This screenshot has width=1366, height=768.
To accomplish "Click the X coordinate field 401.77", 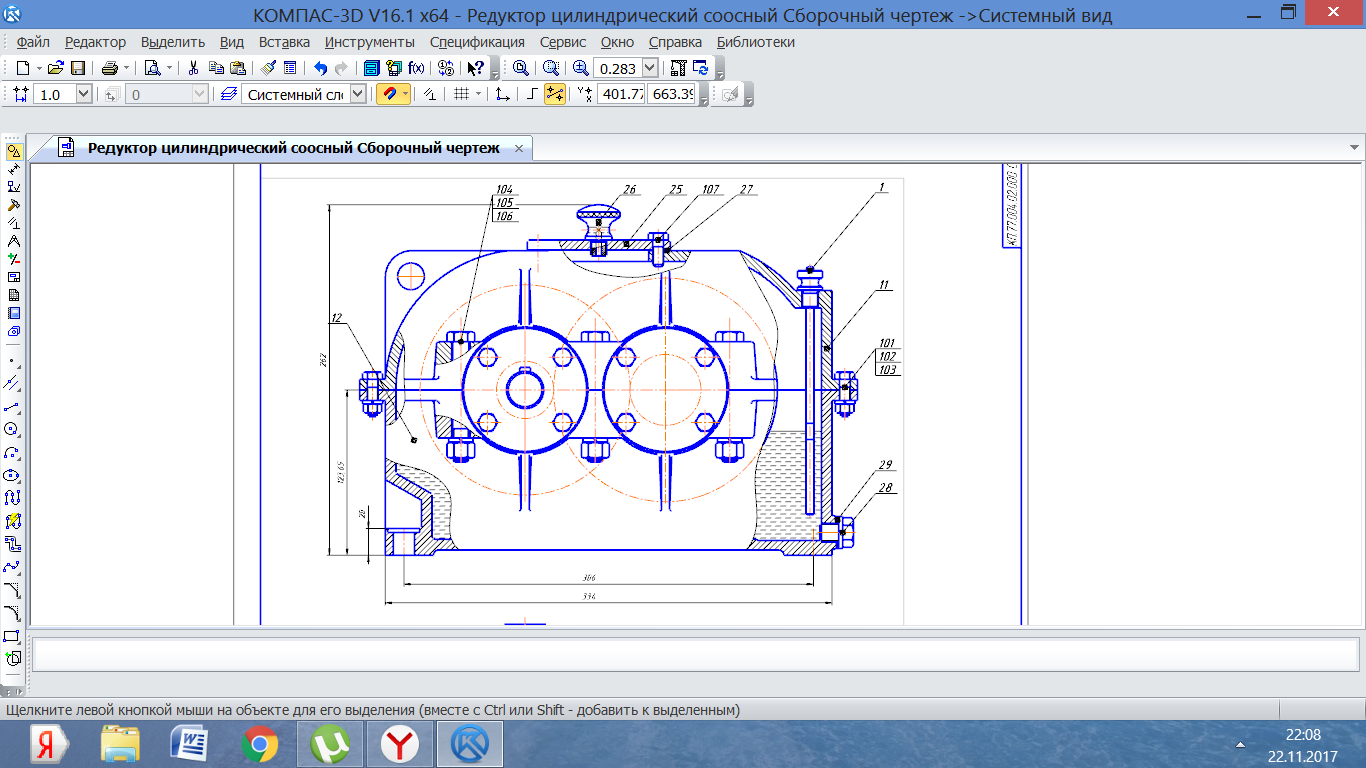I will tap(620, 94).
